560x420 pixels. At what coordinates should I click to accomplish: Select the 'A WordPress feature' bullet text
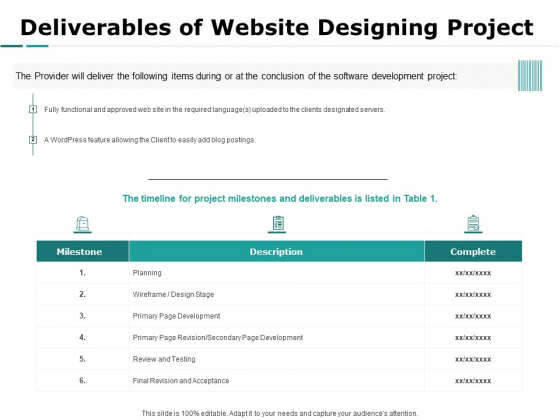click(x=150, y=140)
